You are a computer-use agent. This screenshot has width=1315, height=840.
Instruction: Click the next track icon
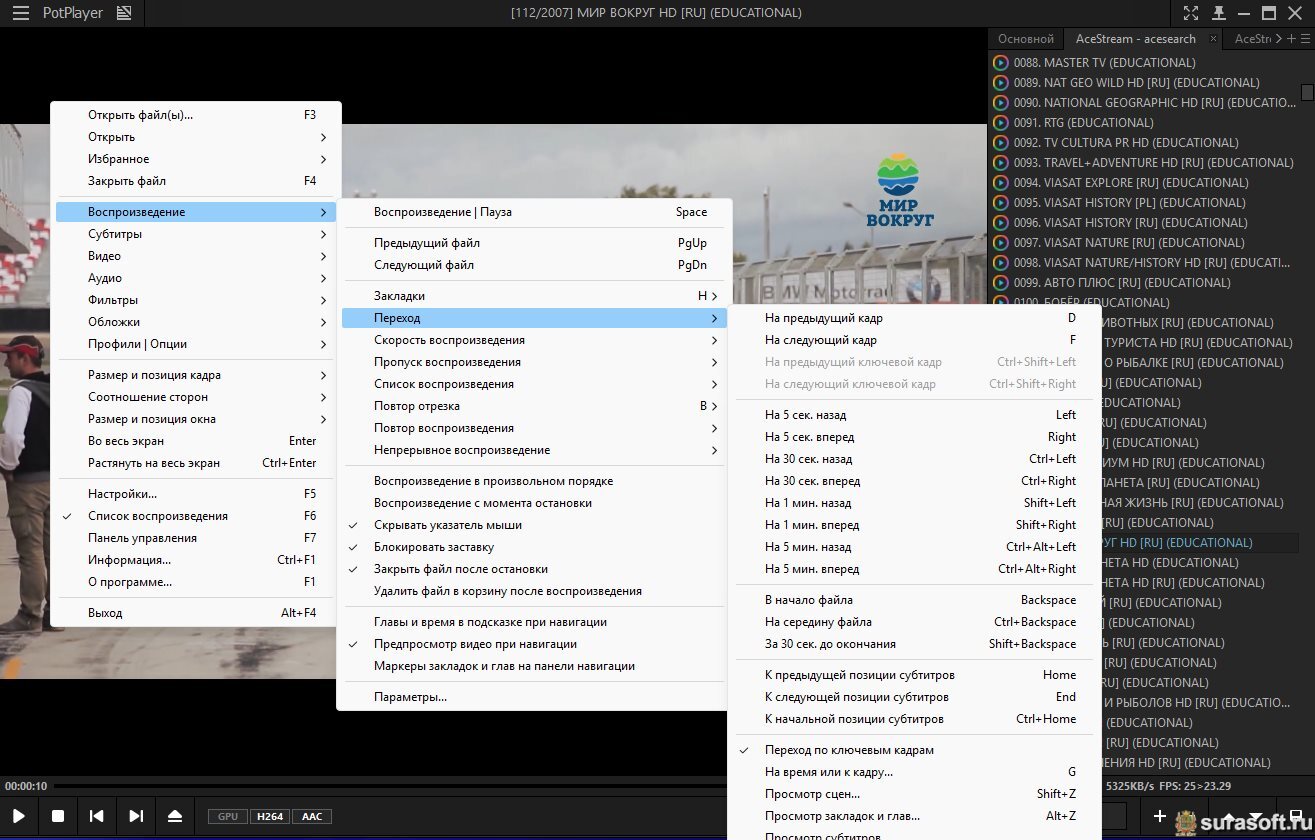(x=136, y=816)
